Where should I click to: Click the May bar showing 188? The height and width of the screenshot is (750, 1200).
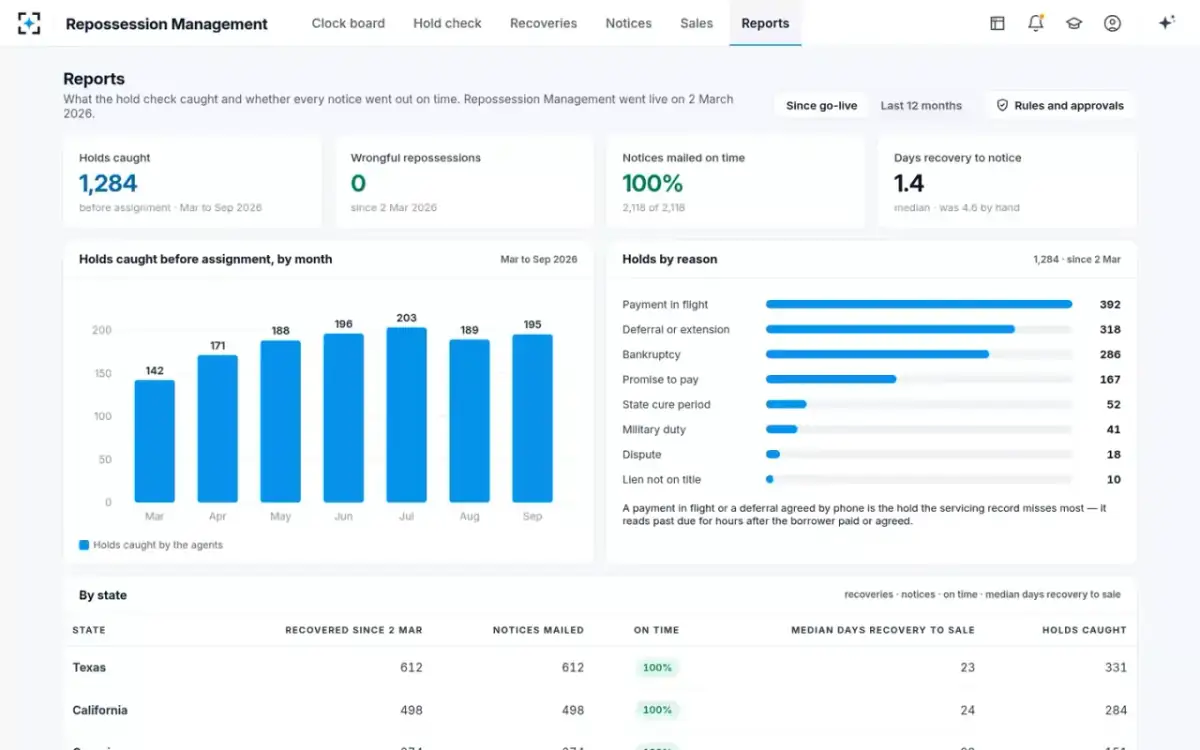[281, 421]
